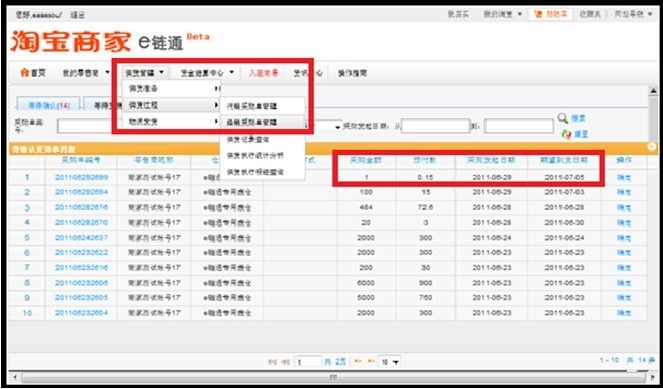Click the 退出 logout link
Image resolution: width=663 pixels, height=389 pixels.
tap(77, 15)
